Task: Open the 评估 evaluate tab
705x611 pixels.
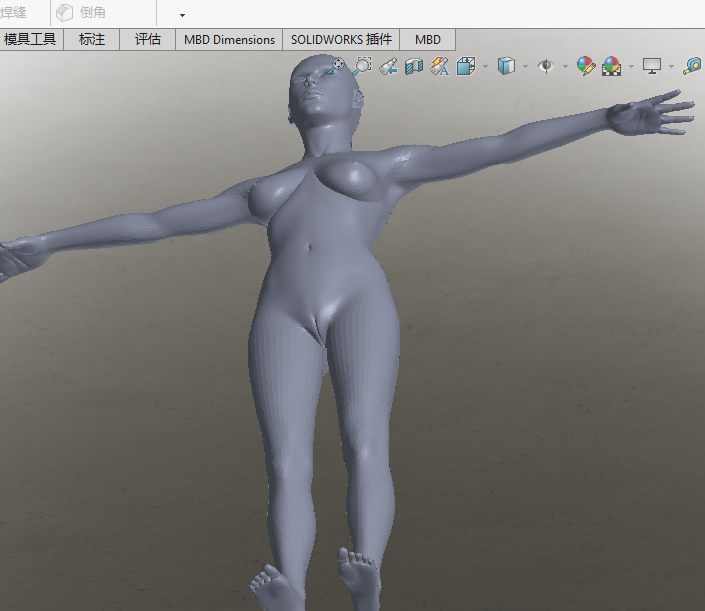Action: coord(148,40)
